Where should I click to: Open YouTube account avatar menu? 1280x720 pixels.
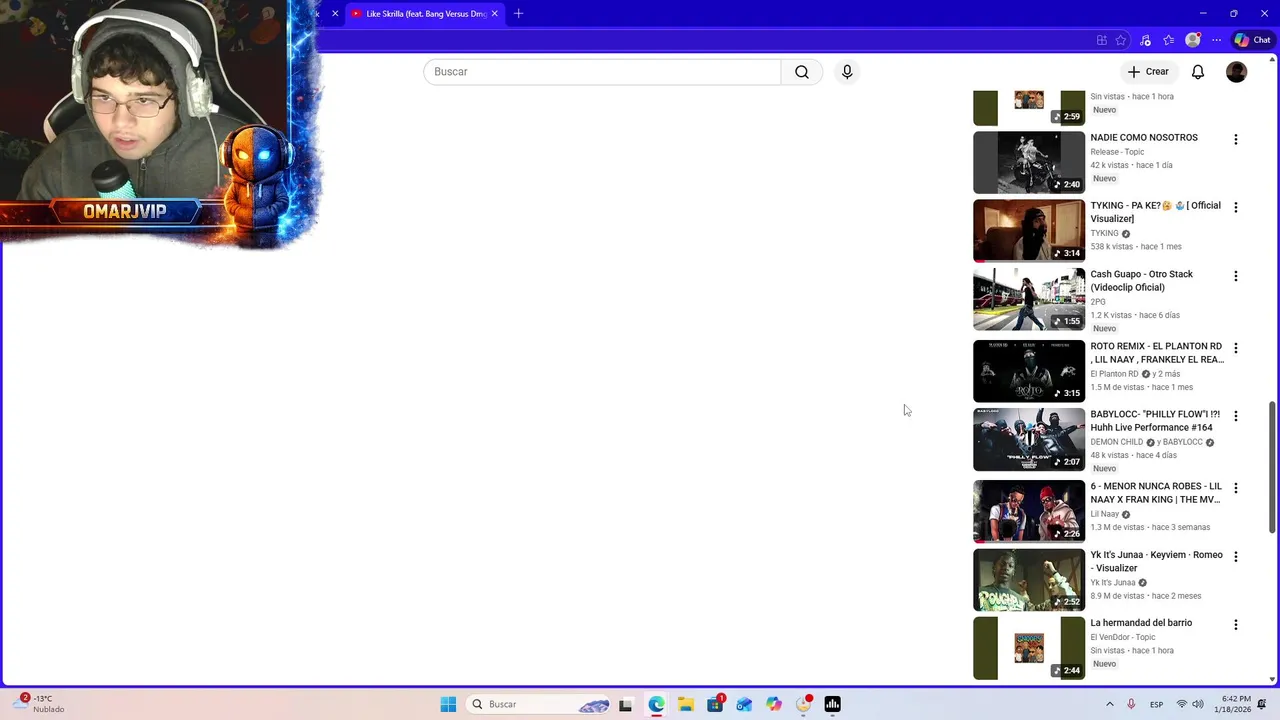pos(1237,72)
